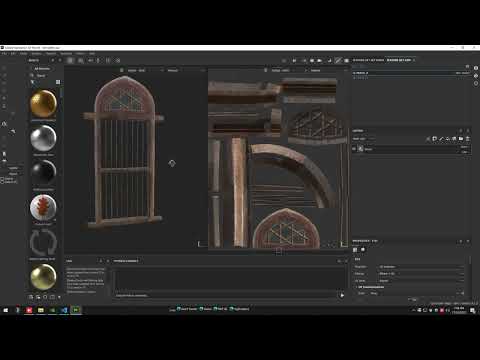Select the Paint brush tool in left toolbar
Screen dimensions: 480x360
coord(4,68)
